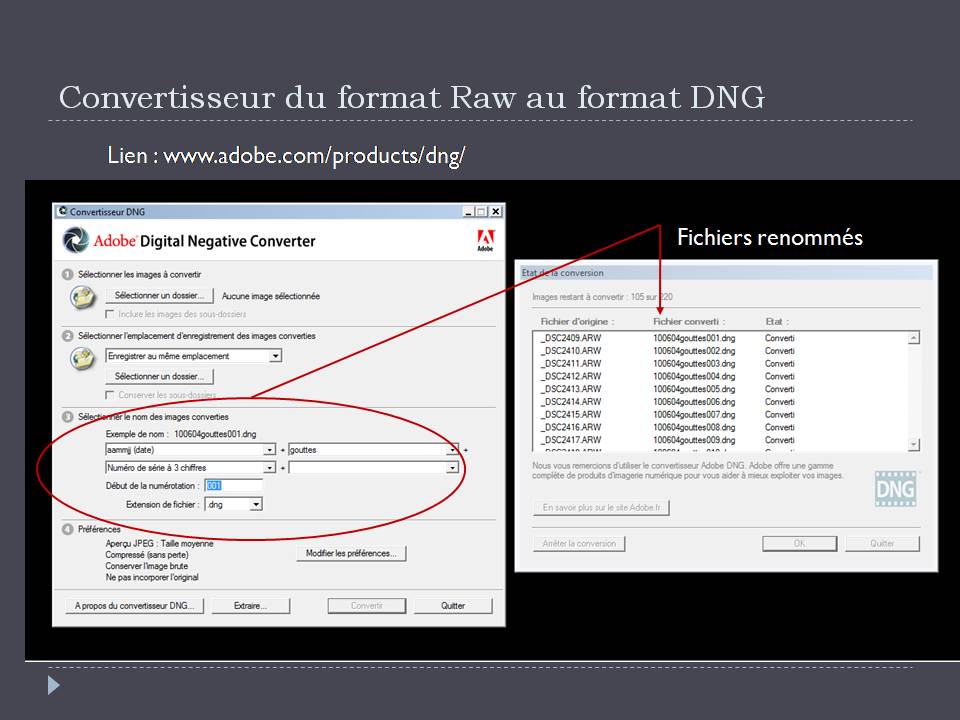Click '100604gouttes008.dng' in the list
960x720 pixels.
point(694,427)
